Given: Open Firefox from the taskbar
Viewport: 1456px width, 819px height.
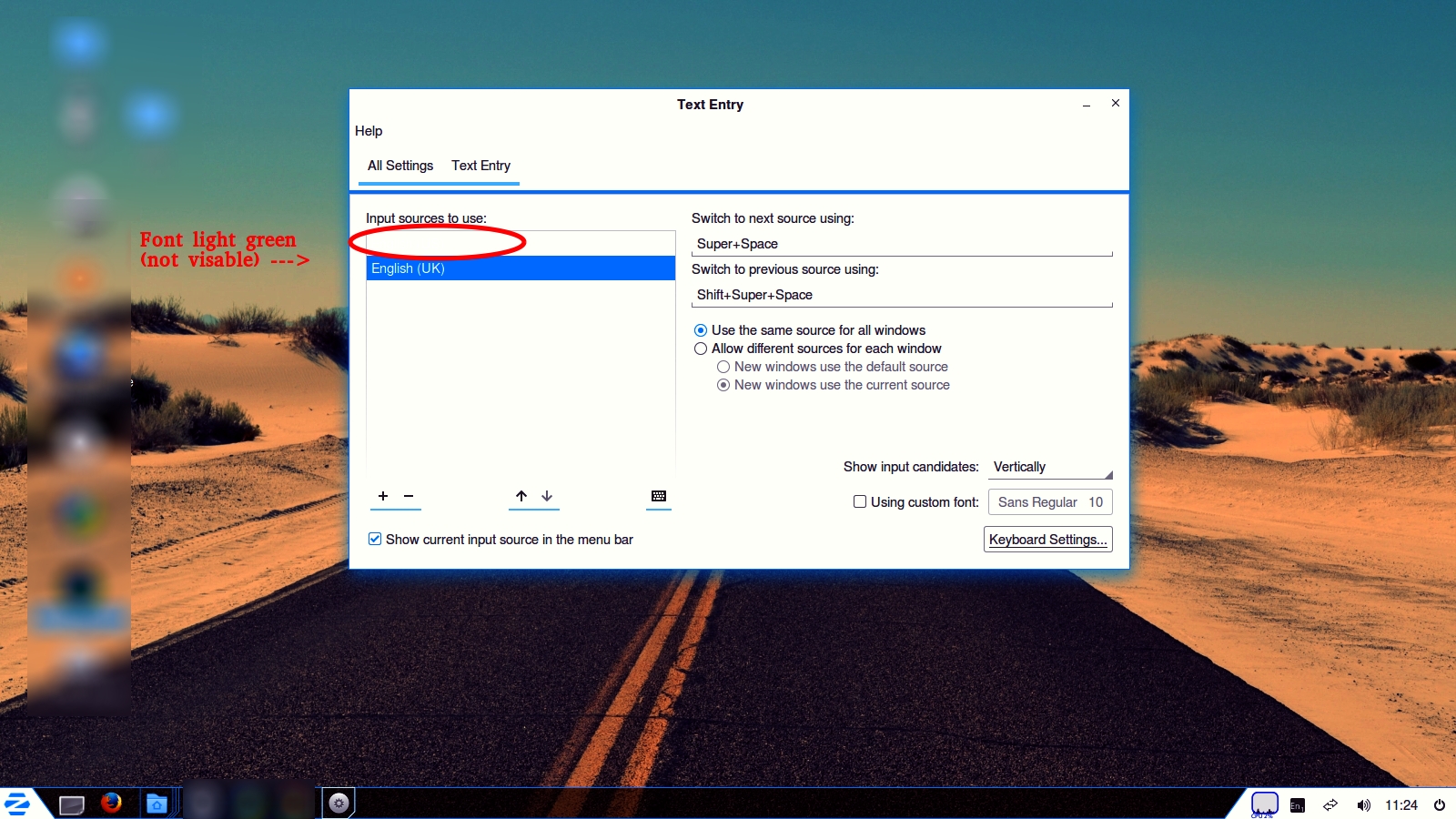Looking at the screenshot, I should tap(112, 803).
